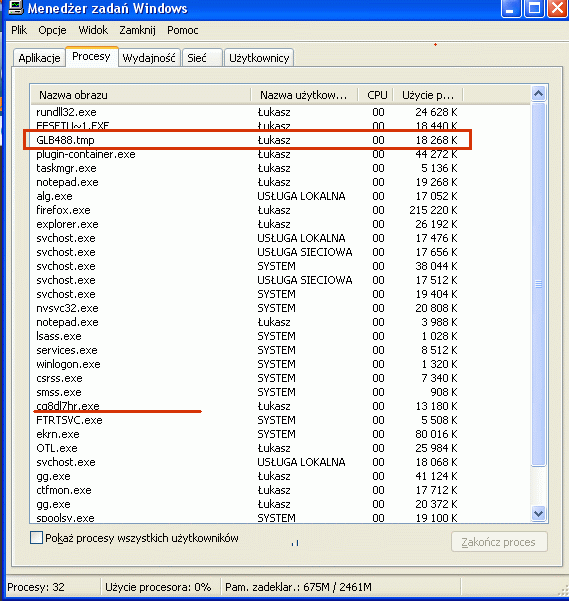This screenshot has height=601, width=569.
Task: Click the Użycie procesora: 0% status
Action: (158, 587)
